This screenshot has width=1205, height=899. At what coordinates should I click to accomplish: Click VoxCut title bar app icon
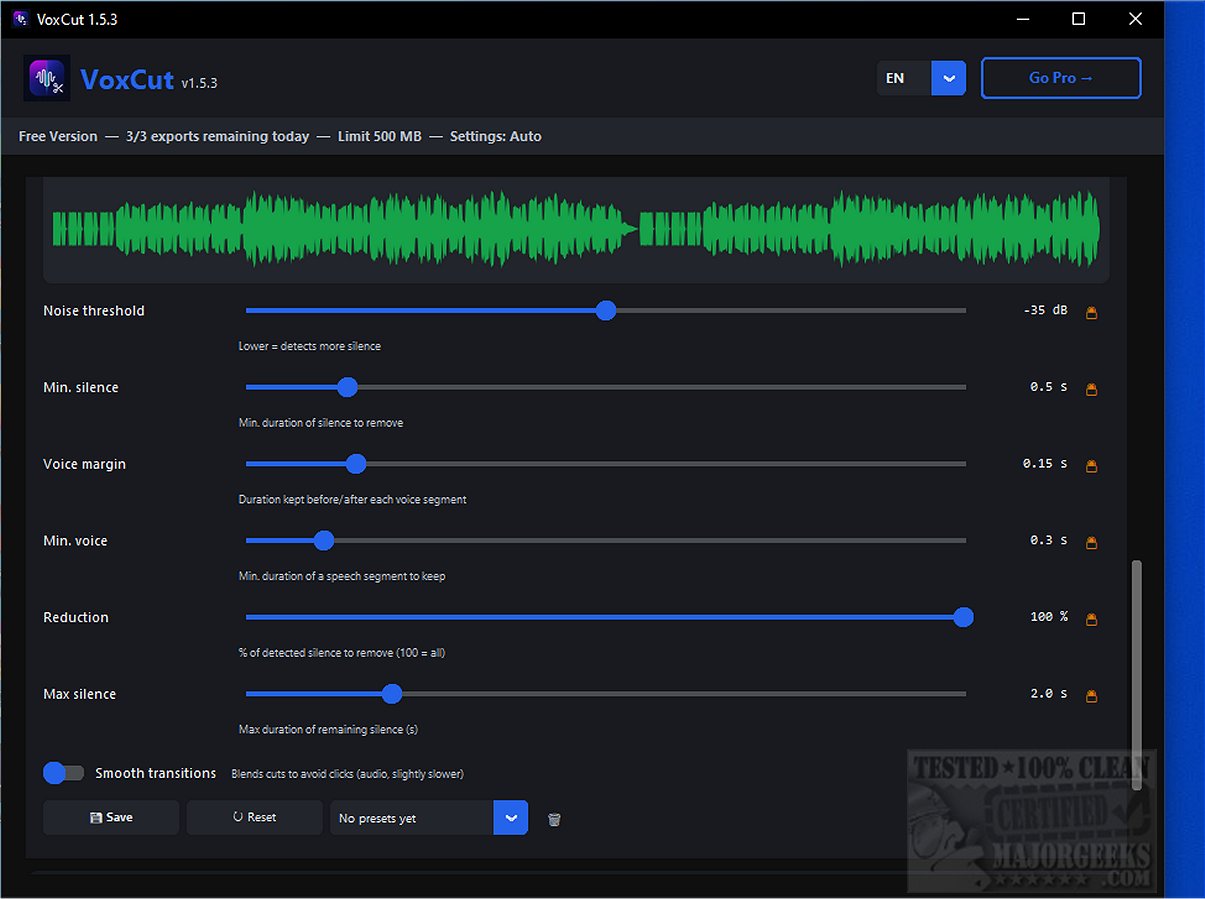point(20,19)
